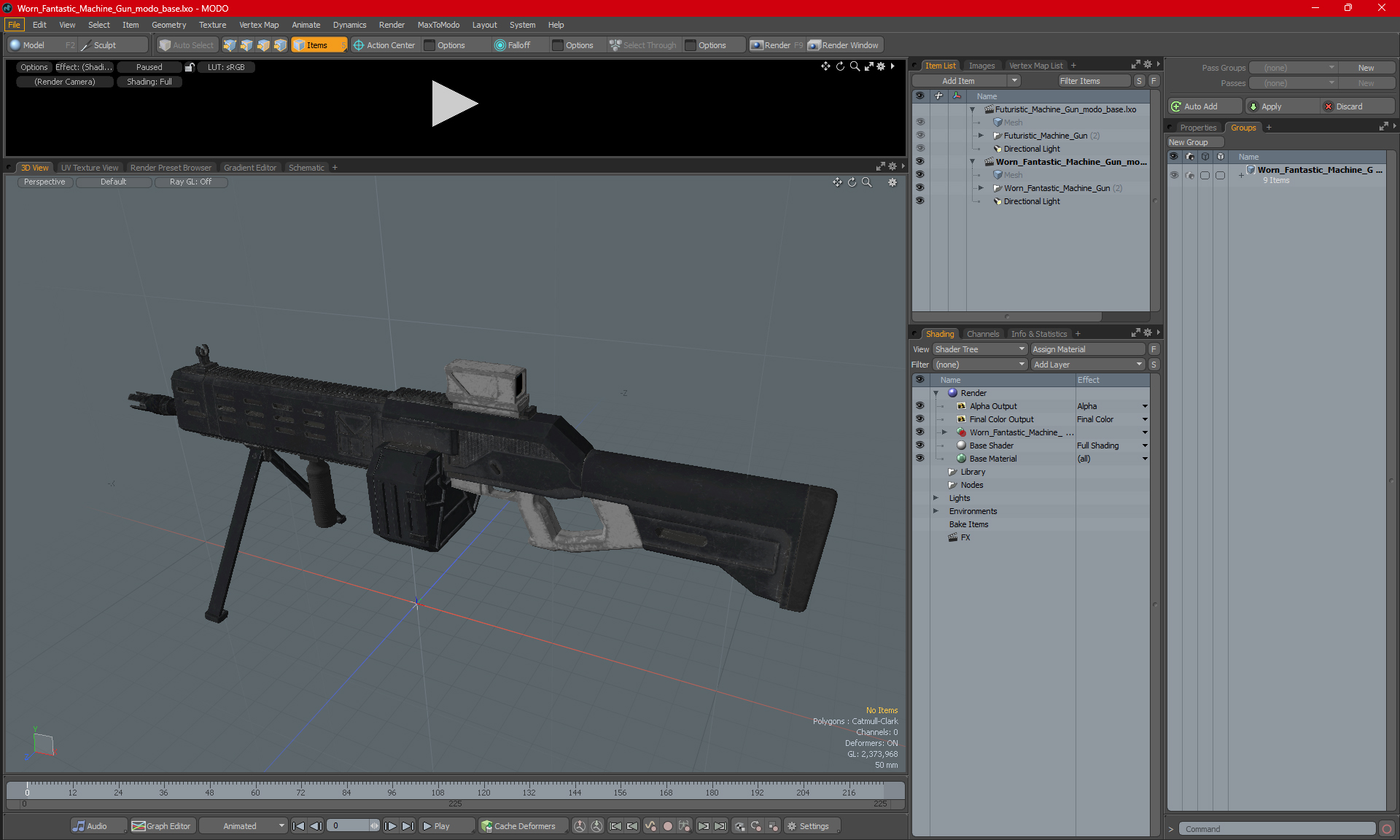Collapse the Worn_Fantastic_Machine_Gun_mo scene

[x=972, y=162]
